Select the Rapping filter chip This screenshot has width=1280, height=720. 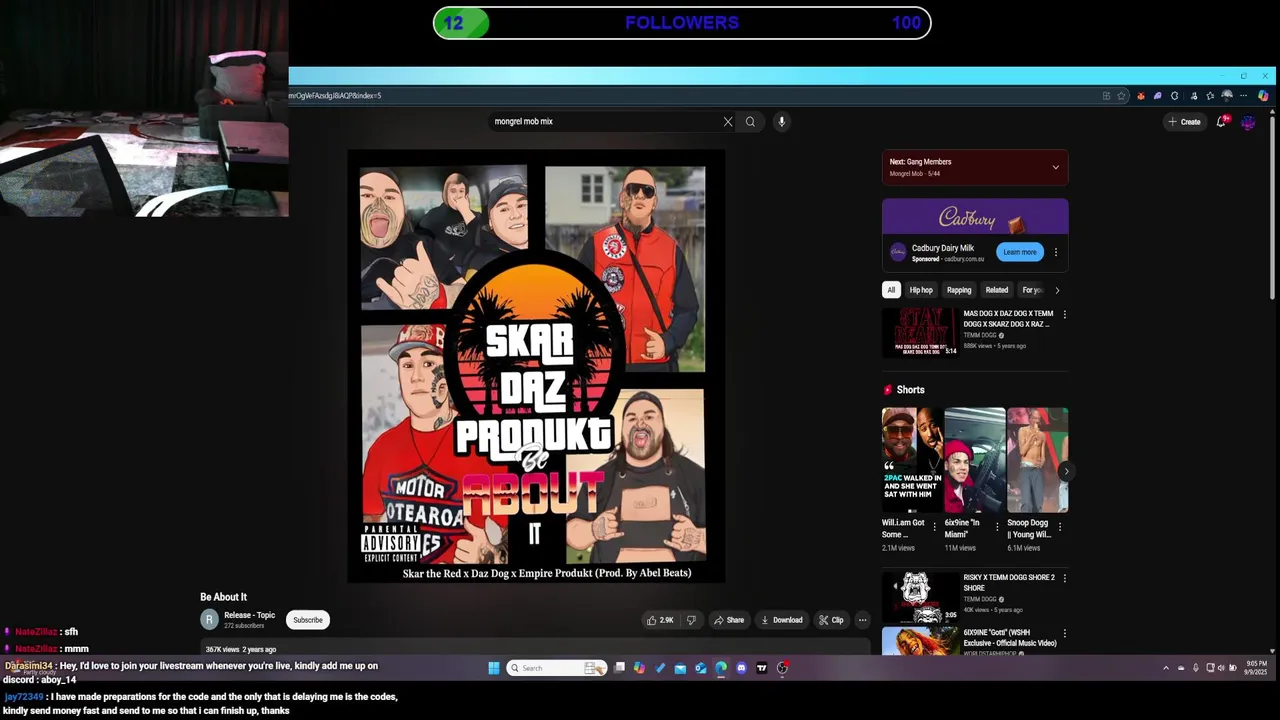959,290
